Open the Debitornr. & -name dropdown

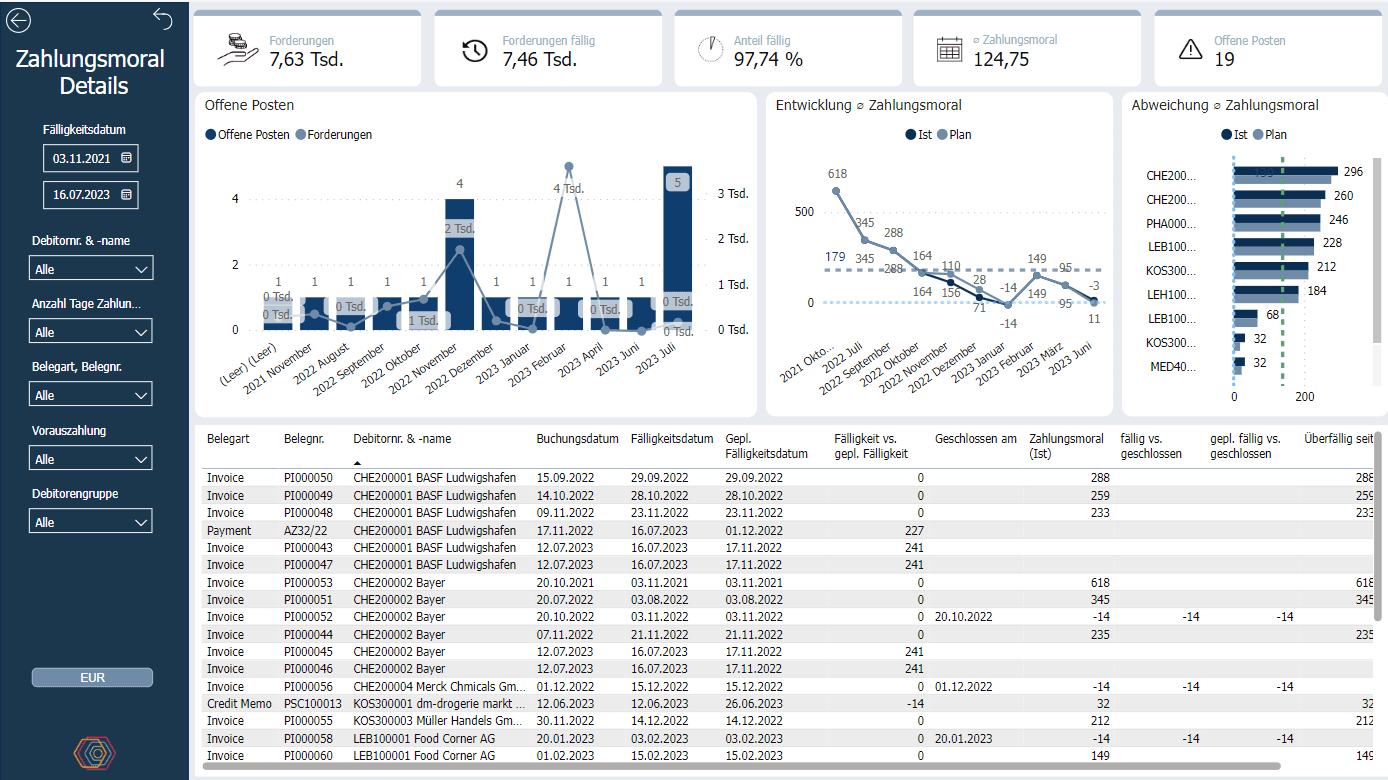coord(91,268)
